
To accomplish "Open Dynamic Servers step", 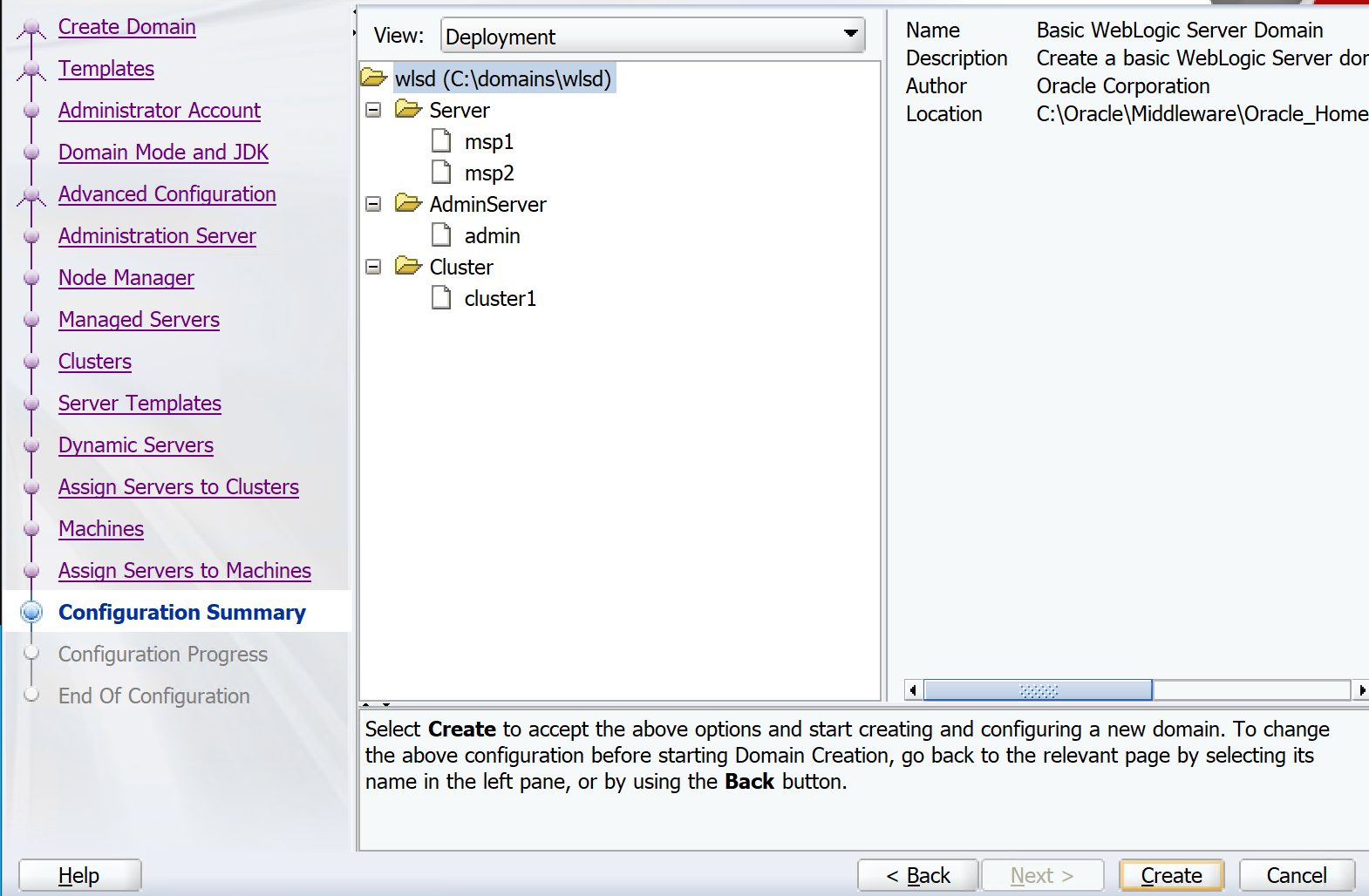I will 136,445.
